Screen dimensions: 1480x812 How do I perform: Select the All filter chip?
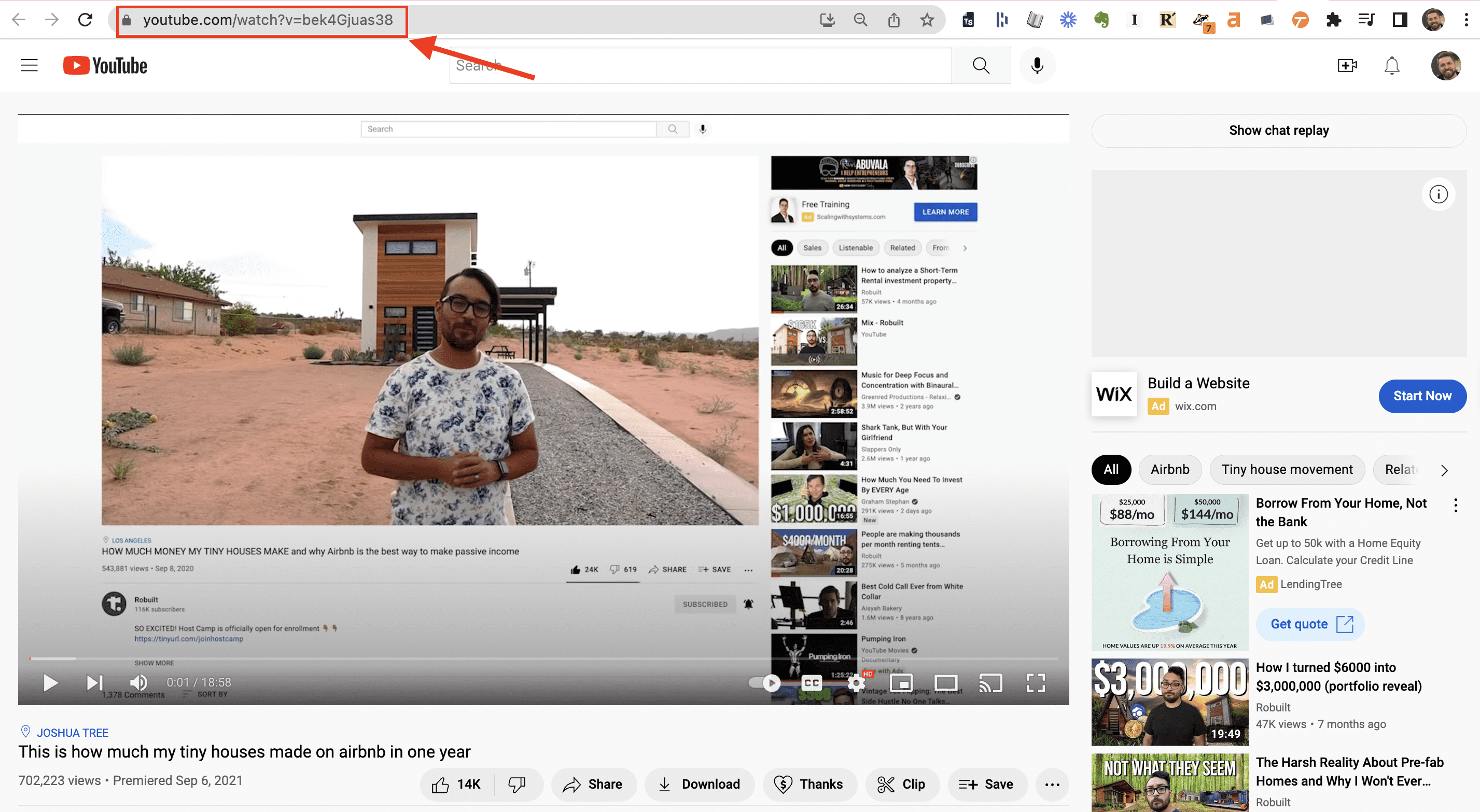(x=1111, y=469)
